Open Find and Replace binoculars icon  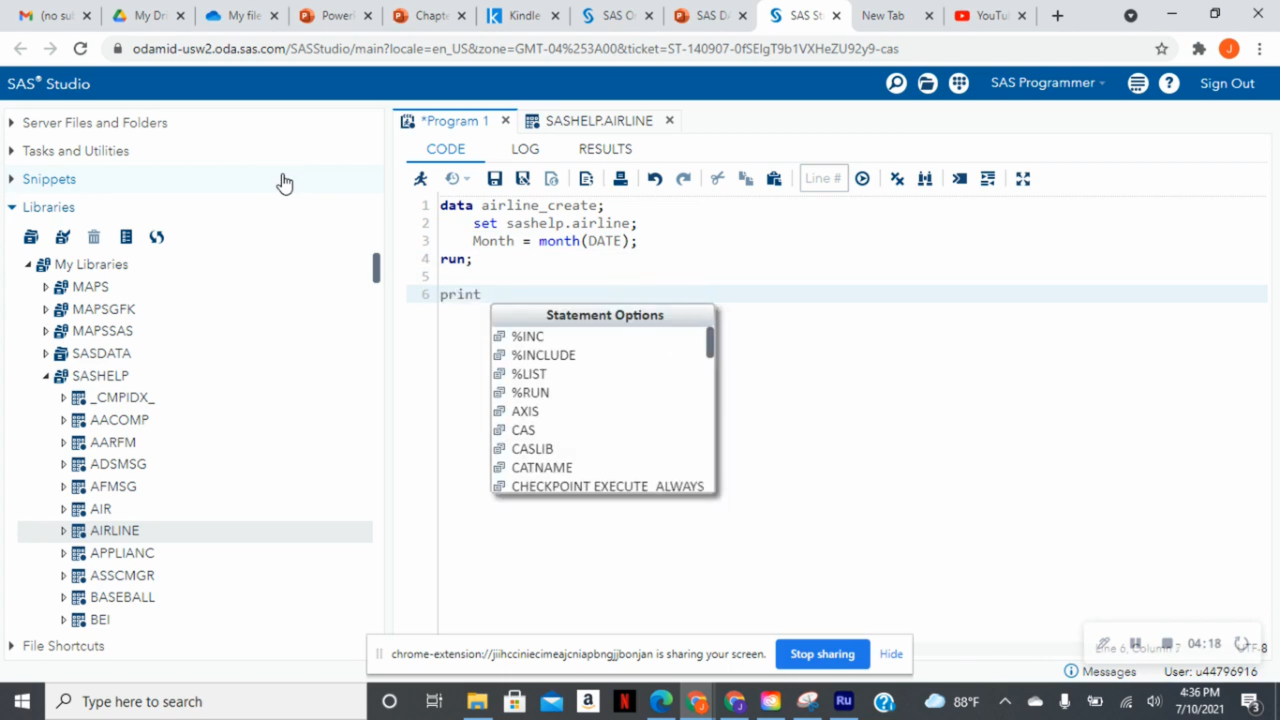(925, 178)
